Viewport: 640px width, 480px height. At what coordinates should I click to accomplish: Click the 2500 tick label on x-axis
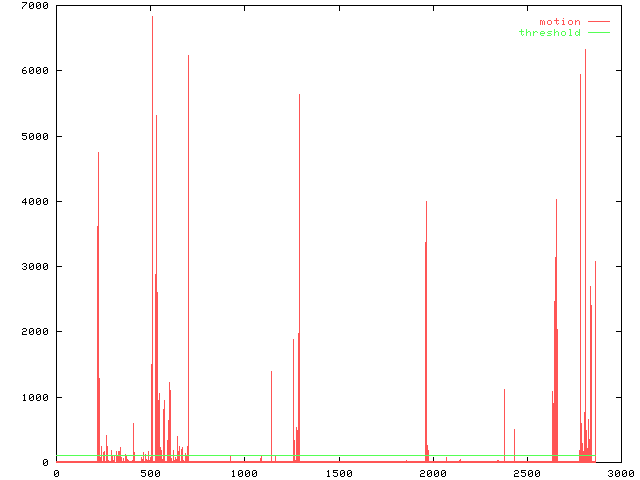coord(526,473)
